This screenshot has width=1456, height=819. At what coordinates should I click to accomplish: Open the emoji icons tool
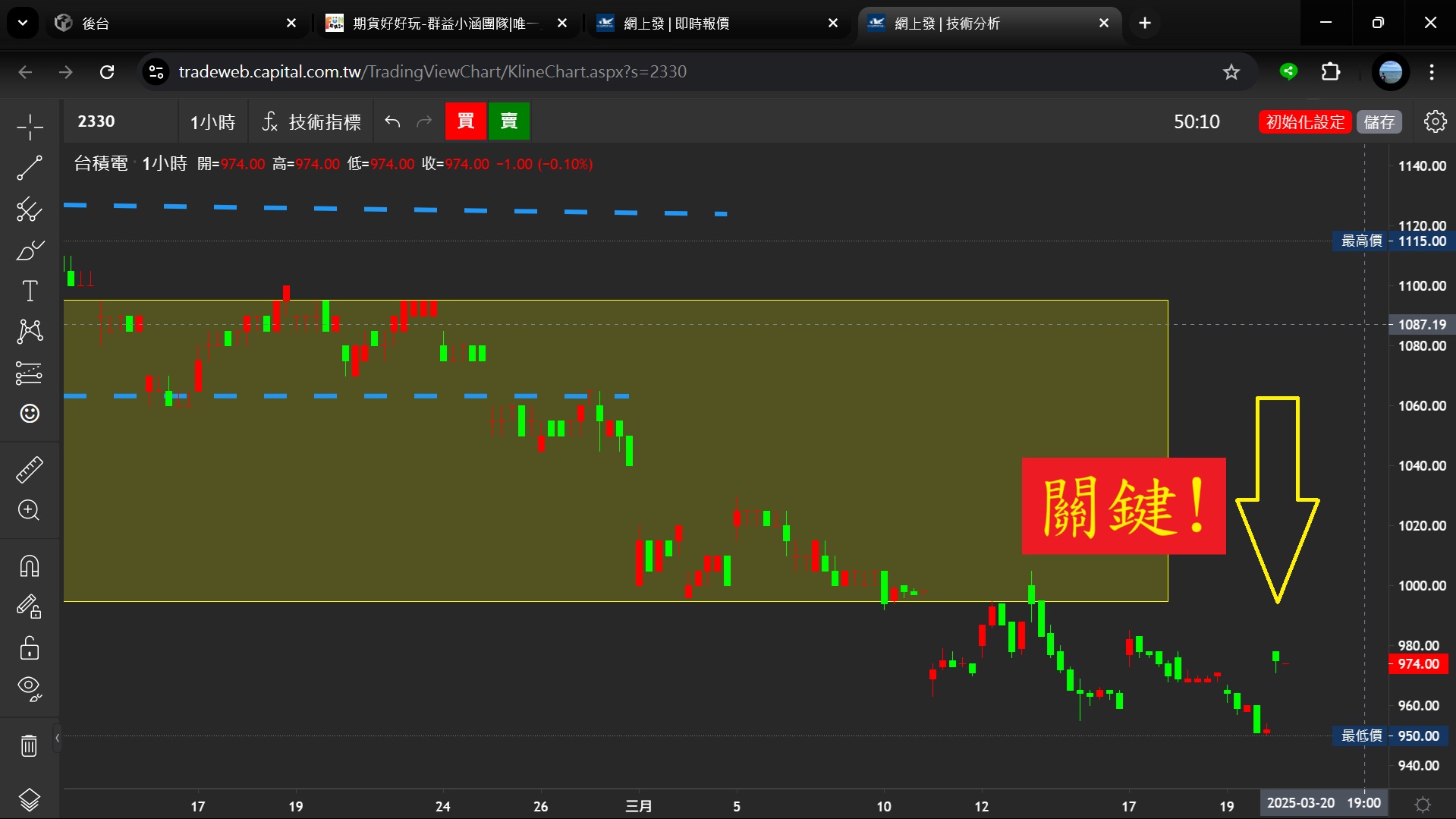(x=30, y=414)
